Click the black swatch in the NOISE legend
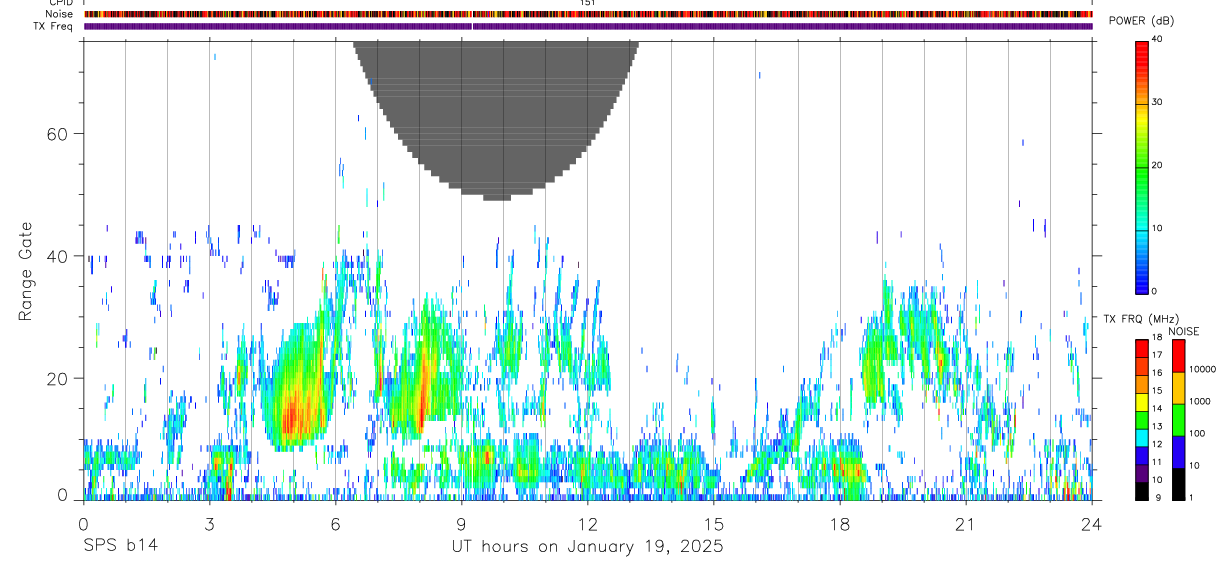 click(1178, 484)
